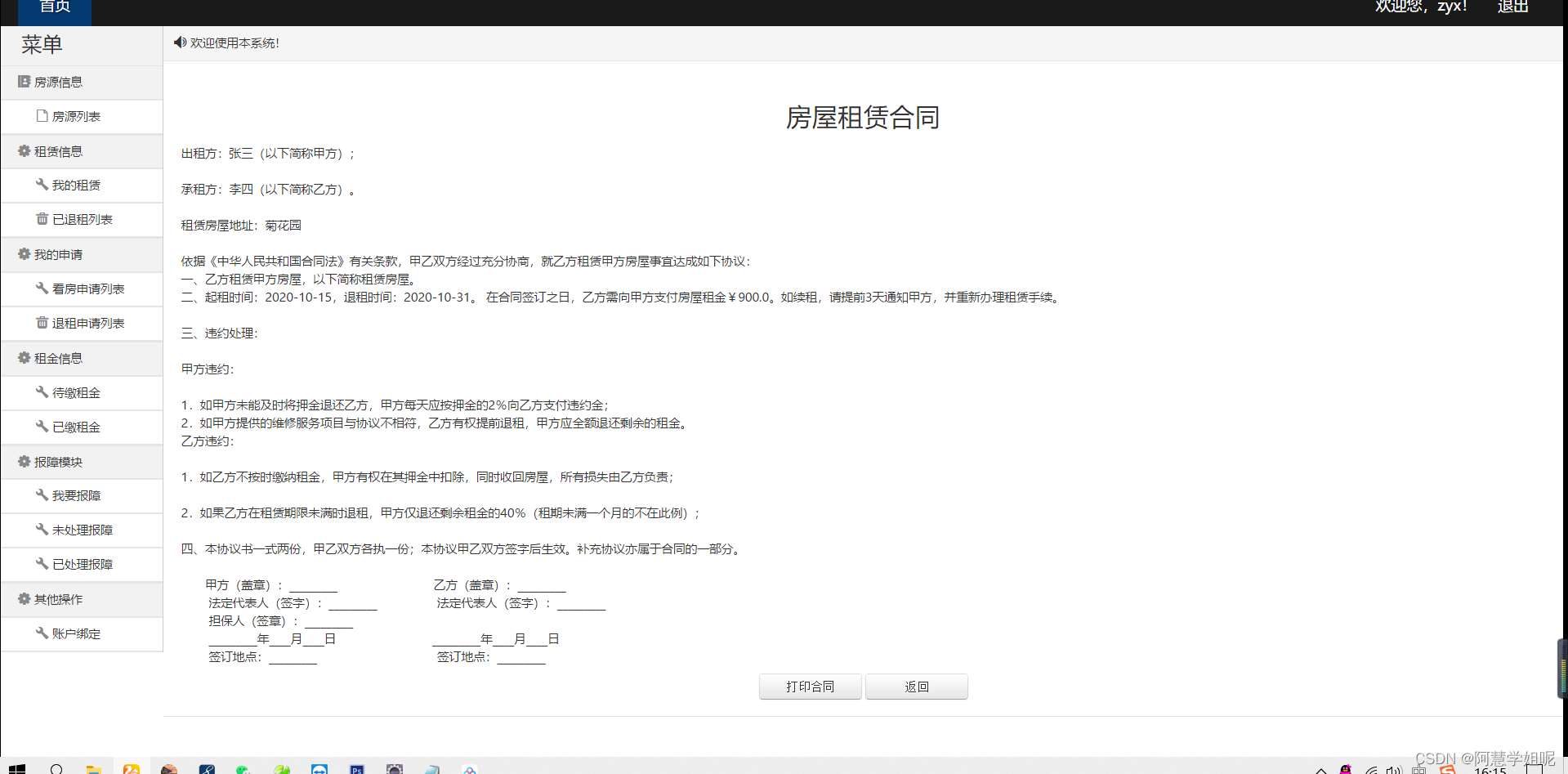Launch TeamViewer from the taskbar

(319, 771)
